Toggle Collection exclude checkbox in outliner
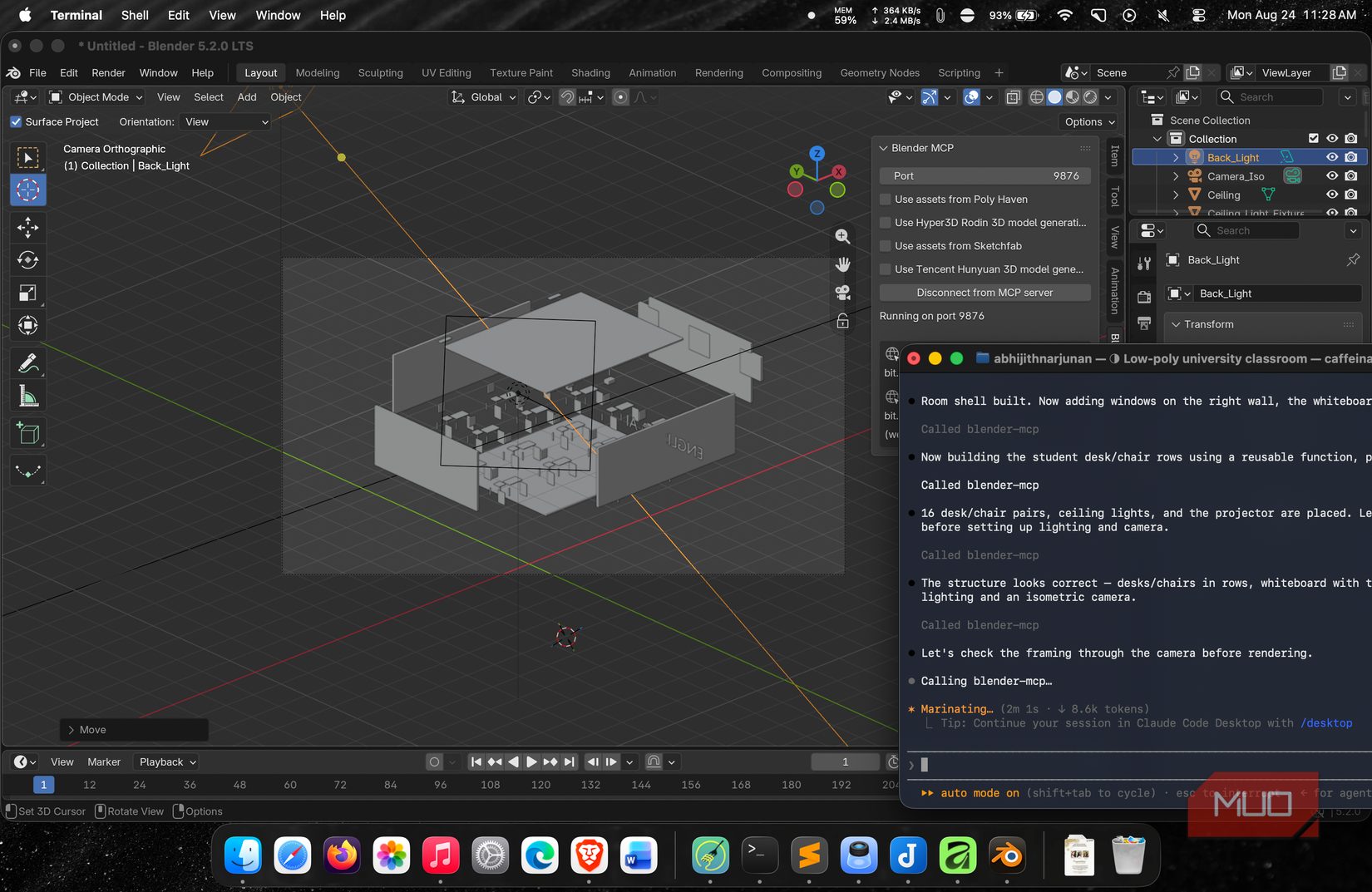This screenshot has width=1372, height=892. [1314, 139]
